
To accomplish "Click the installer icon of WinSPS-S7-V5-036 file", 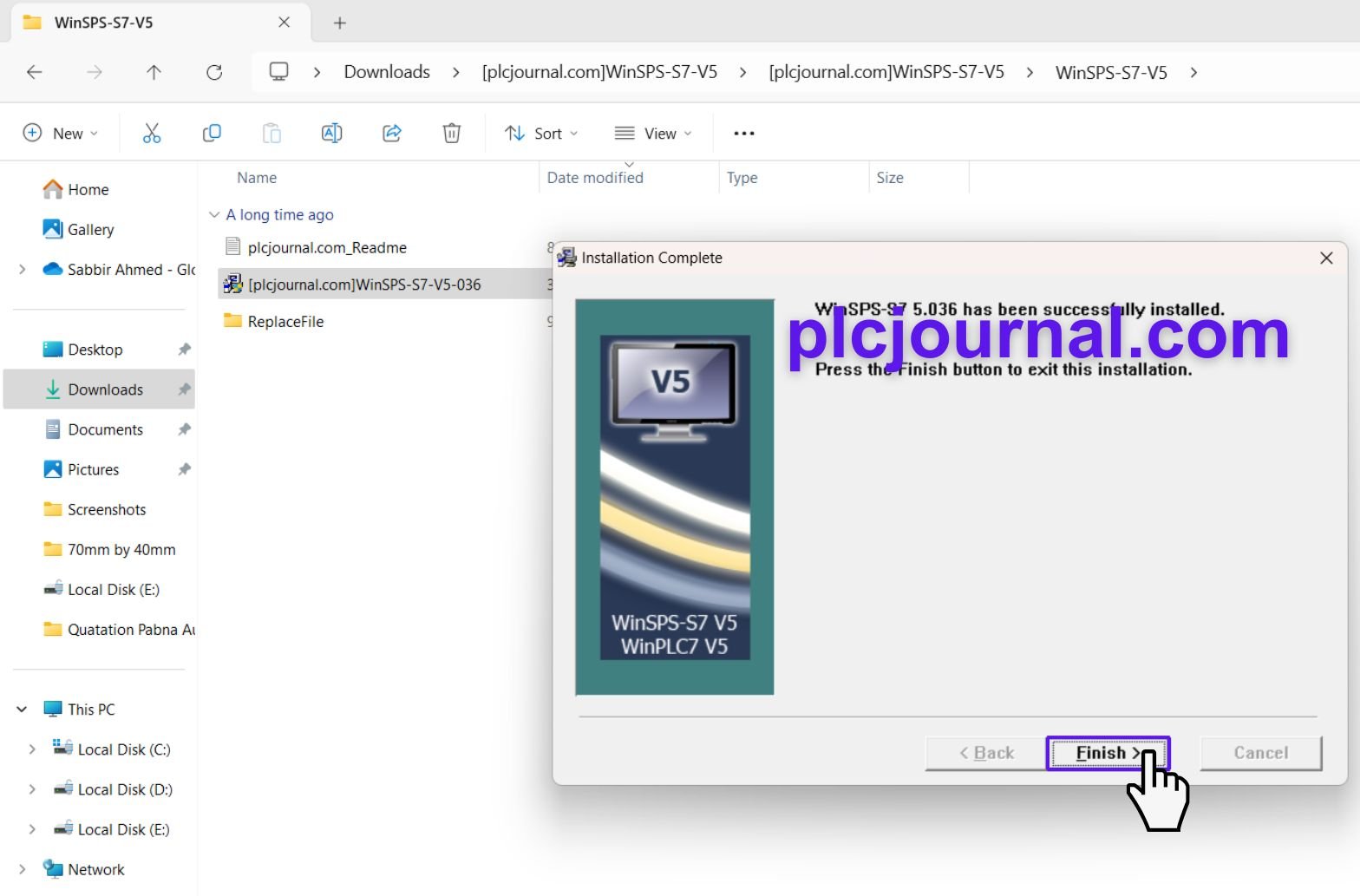I will 232,284.
